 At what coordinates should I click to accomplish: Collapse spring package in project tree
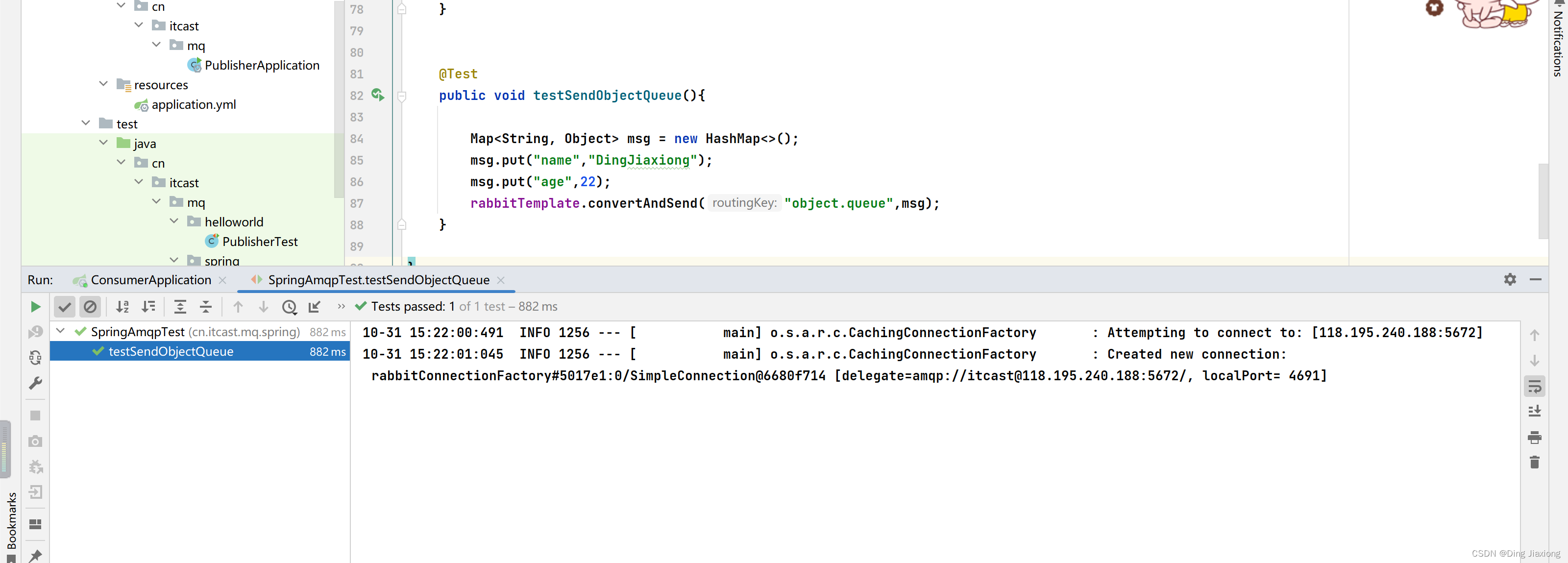174,260
